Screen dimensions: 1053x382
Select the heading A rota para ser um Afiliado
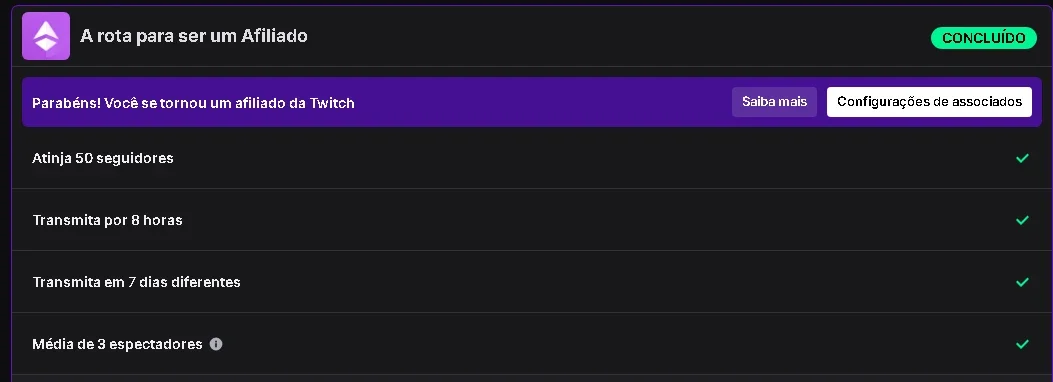(193, 36)
